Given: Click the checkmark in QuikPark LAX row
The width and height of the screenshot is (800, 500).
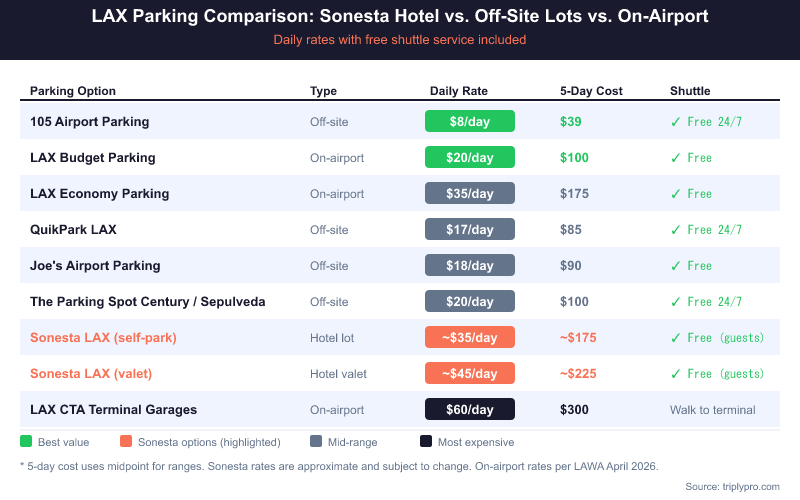Looking at the screenshot, I should pyautogui.click(x=676, y=229).
